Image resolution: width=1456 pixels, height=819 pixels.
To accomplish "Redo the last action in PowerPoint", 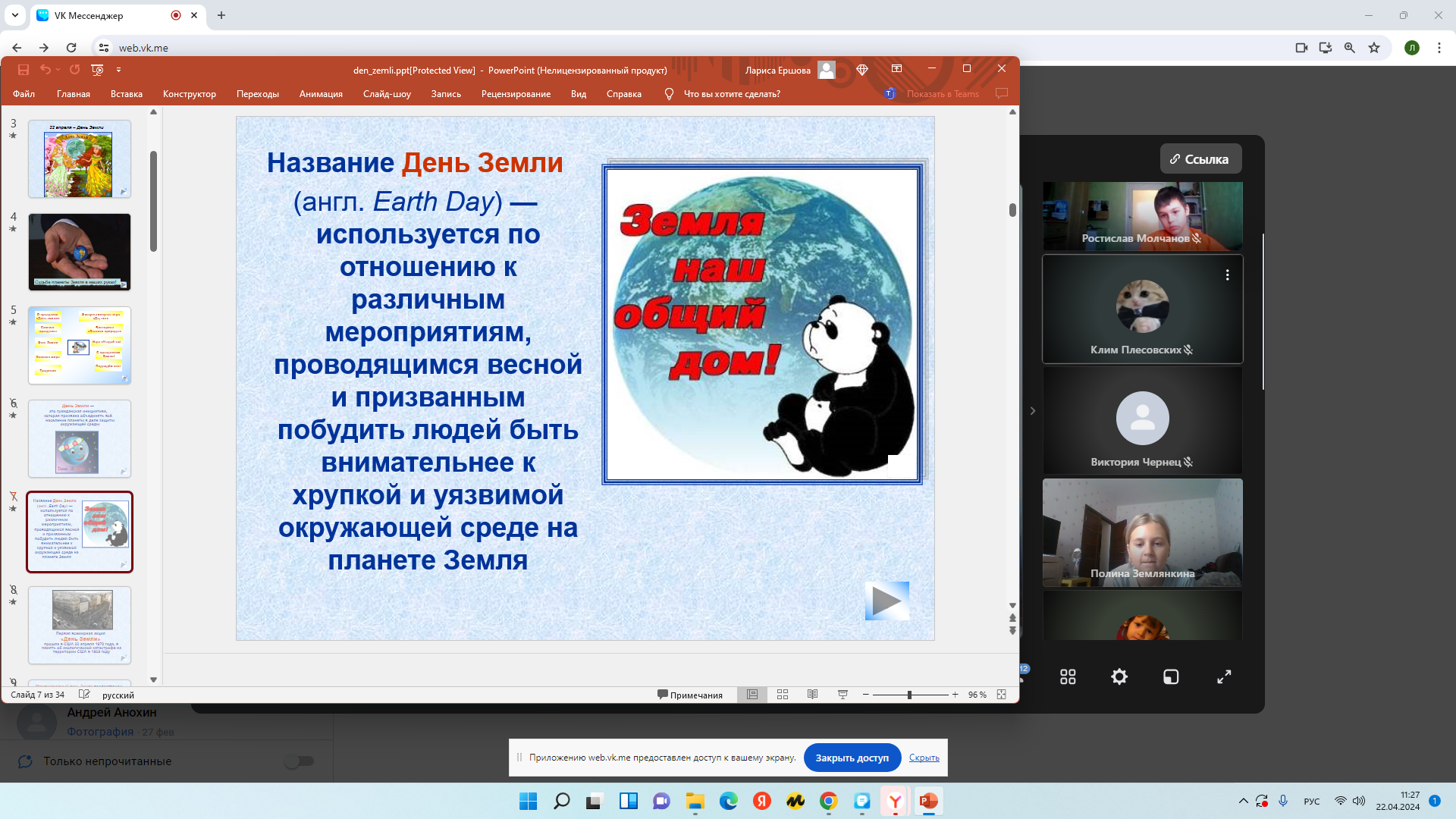I will click(74, 70).
